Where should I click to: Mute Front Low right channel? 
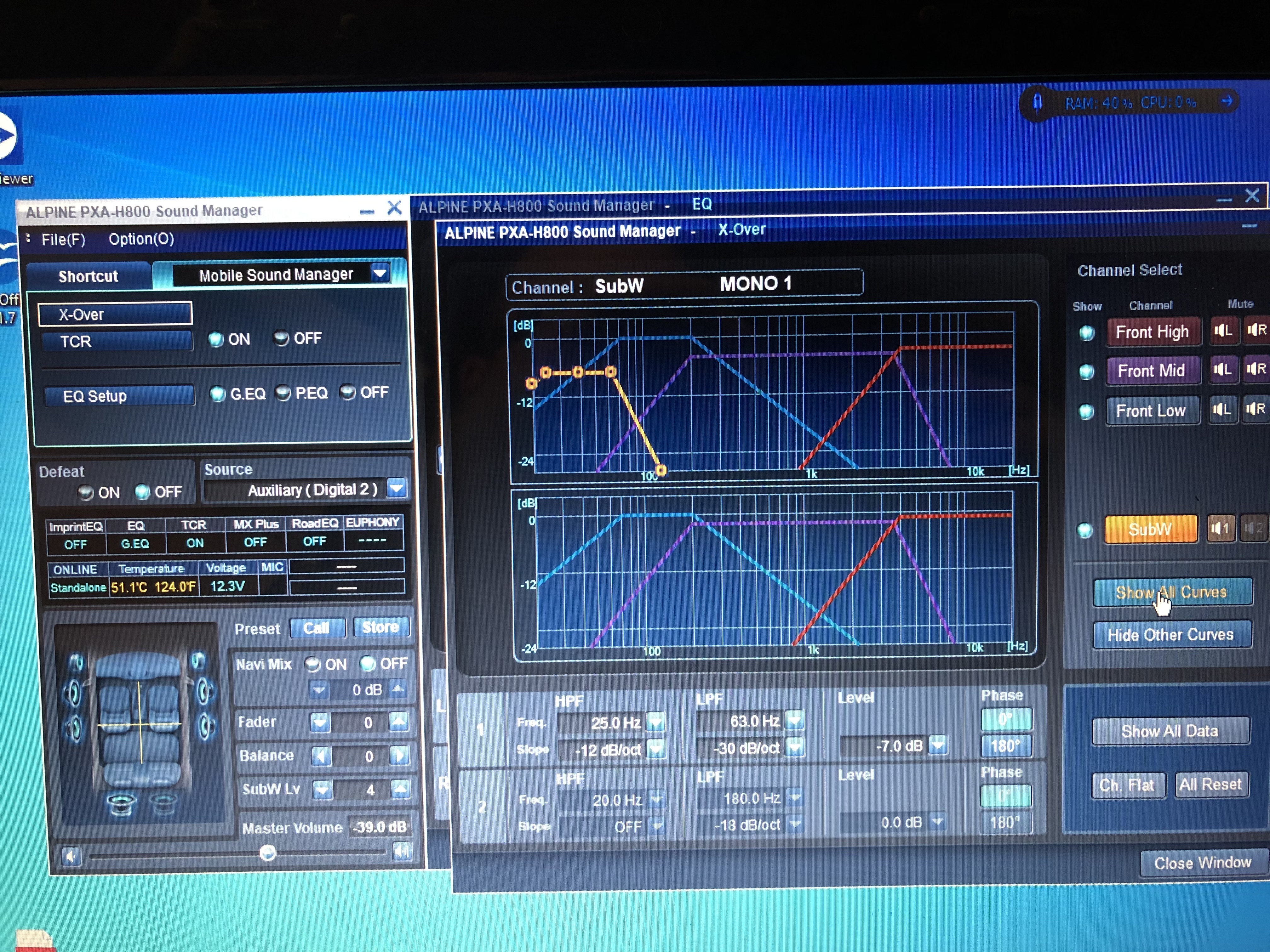pos(1256,410)
